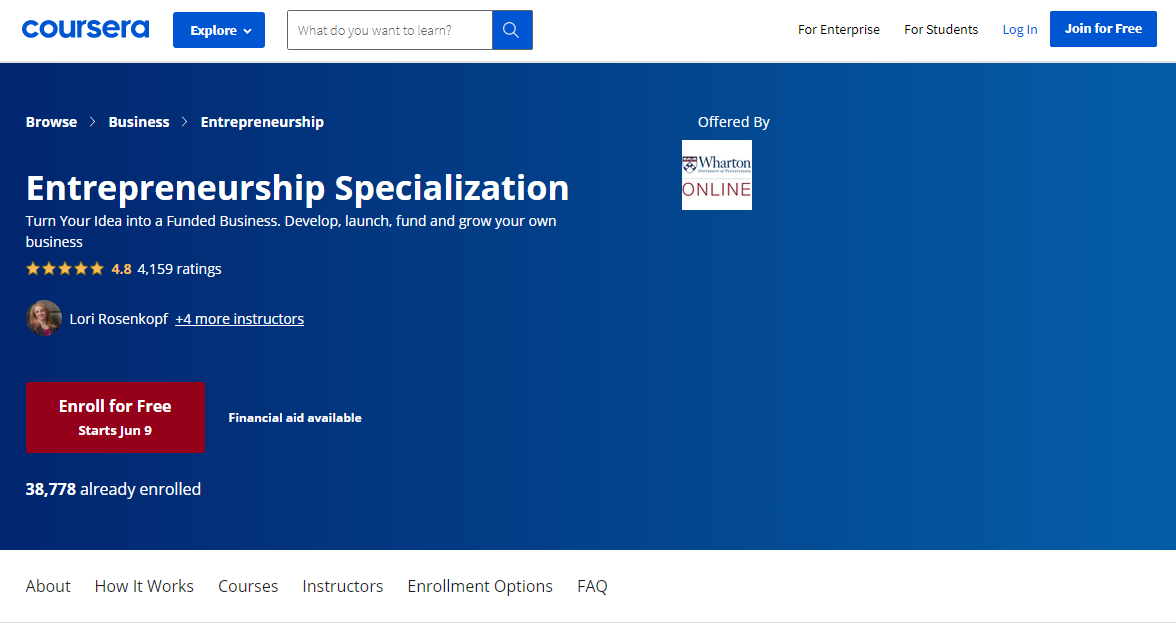
Task: Switch to the Courses tab
Action: [248, 586]
